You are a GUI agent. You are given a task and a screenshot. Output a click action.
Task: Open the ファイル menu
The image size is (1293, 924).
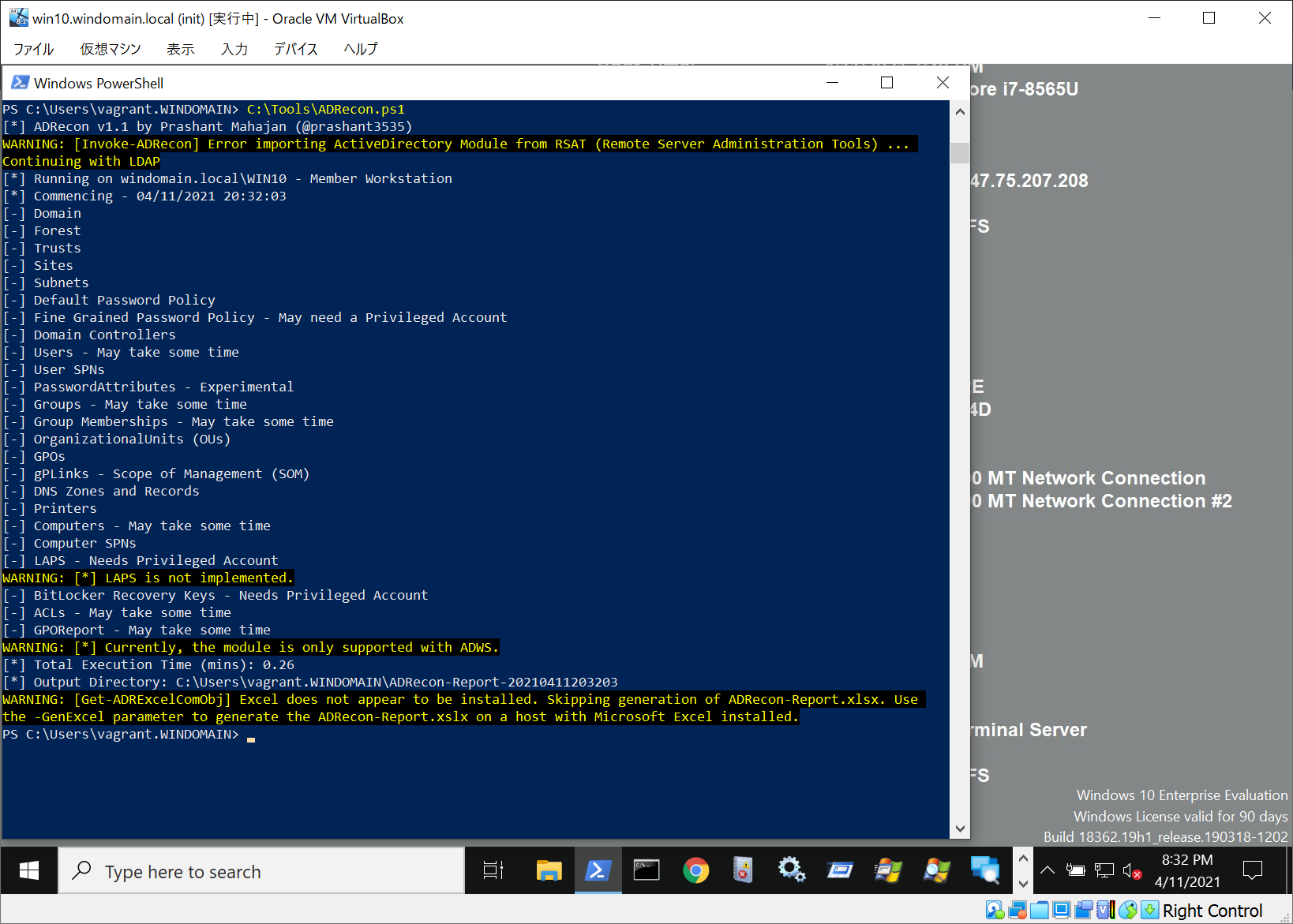[x=33, y=49]
